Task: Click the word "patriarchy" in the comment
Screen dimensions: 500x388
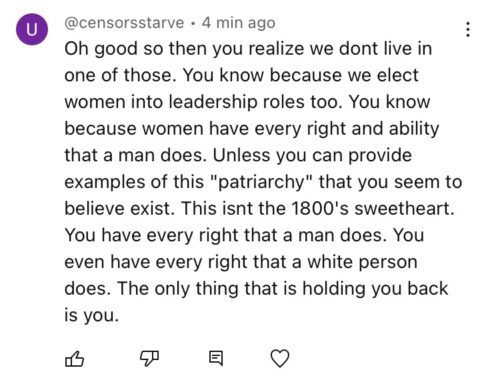Action: (262, 182)
